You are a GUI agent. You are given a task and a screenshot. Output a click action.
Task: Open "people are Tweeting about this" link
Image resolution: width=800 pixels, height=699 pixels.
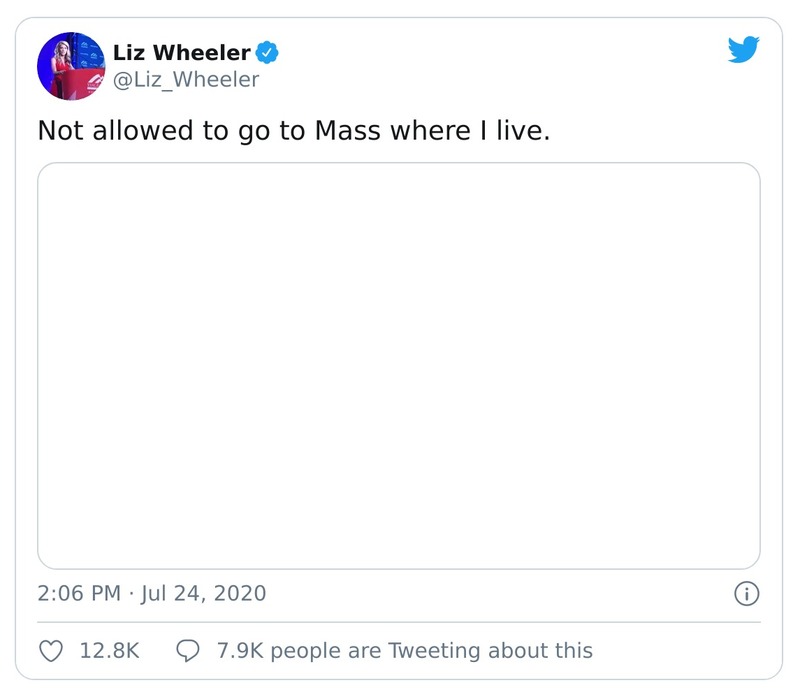coord(431,651)
